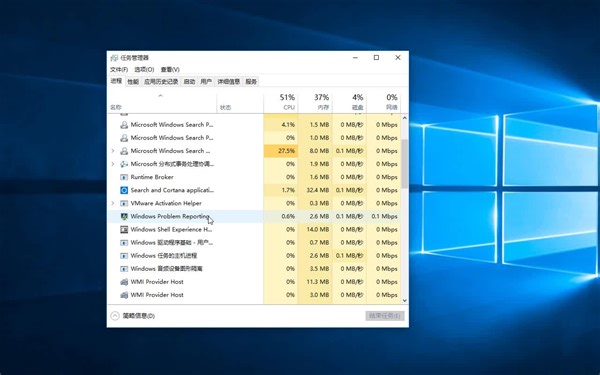
Task: Sort by the 状态 column header
Action: click(x=240, y=103)
